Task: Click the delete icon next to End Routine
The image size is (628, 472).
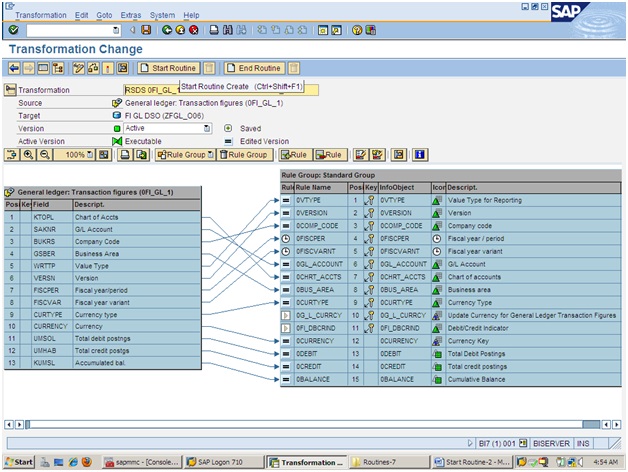Action: tap(294, 68)
